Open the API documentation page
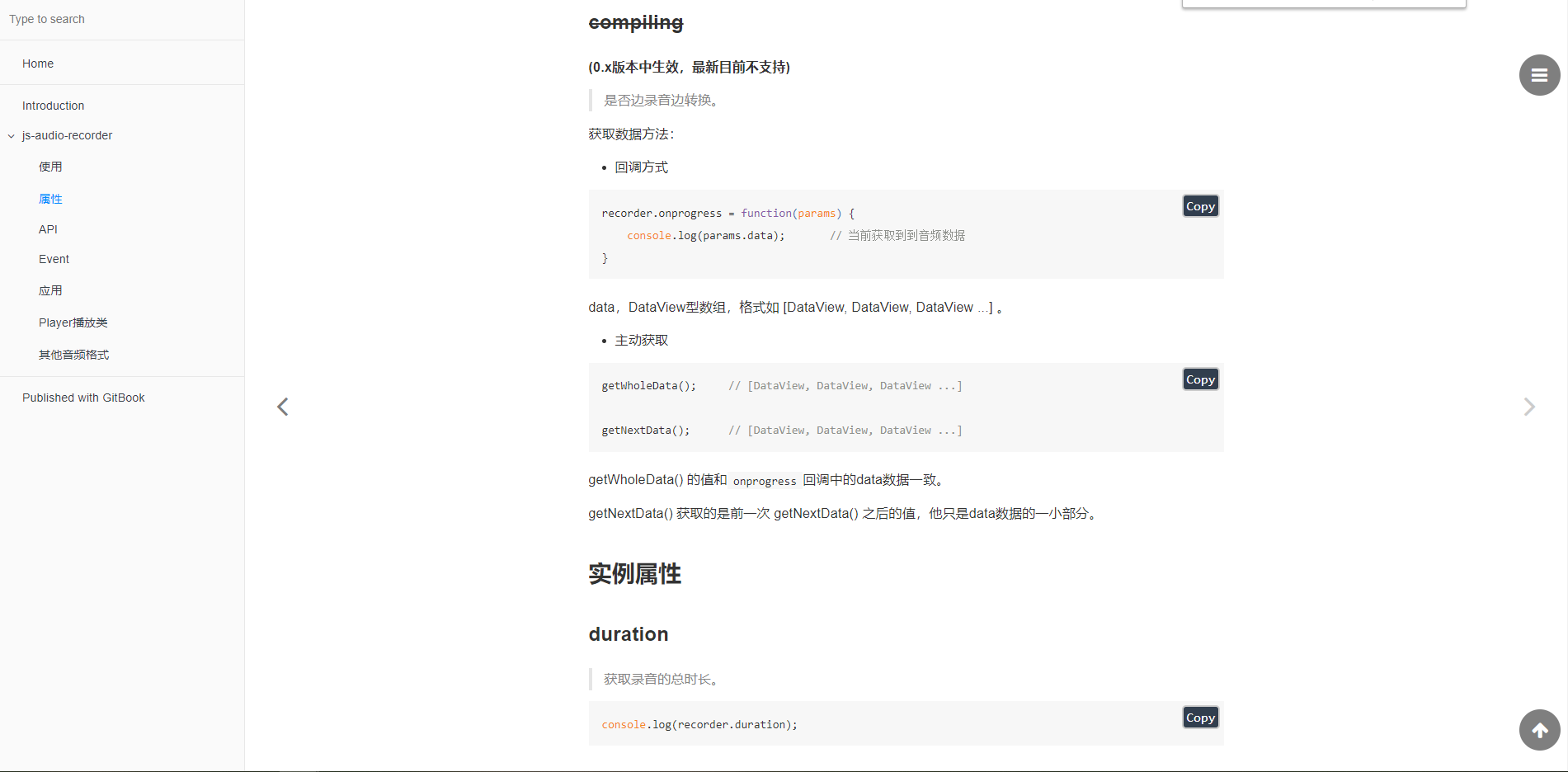The width and height of the screenshot is (1568, 772). click(48, 229)
